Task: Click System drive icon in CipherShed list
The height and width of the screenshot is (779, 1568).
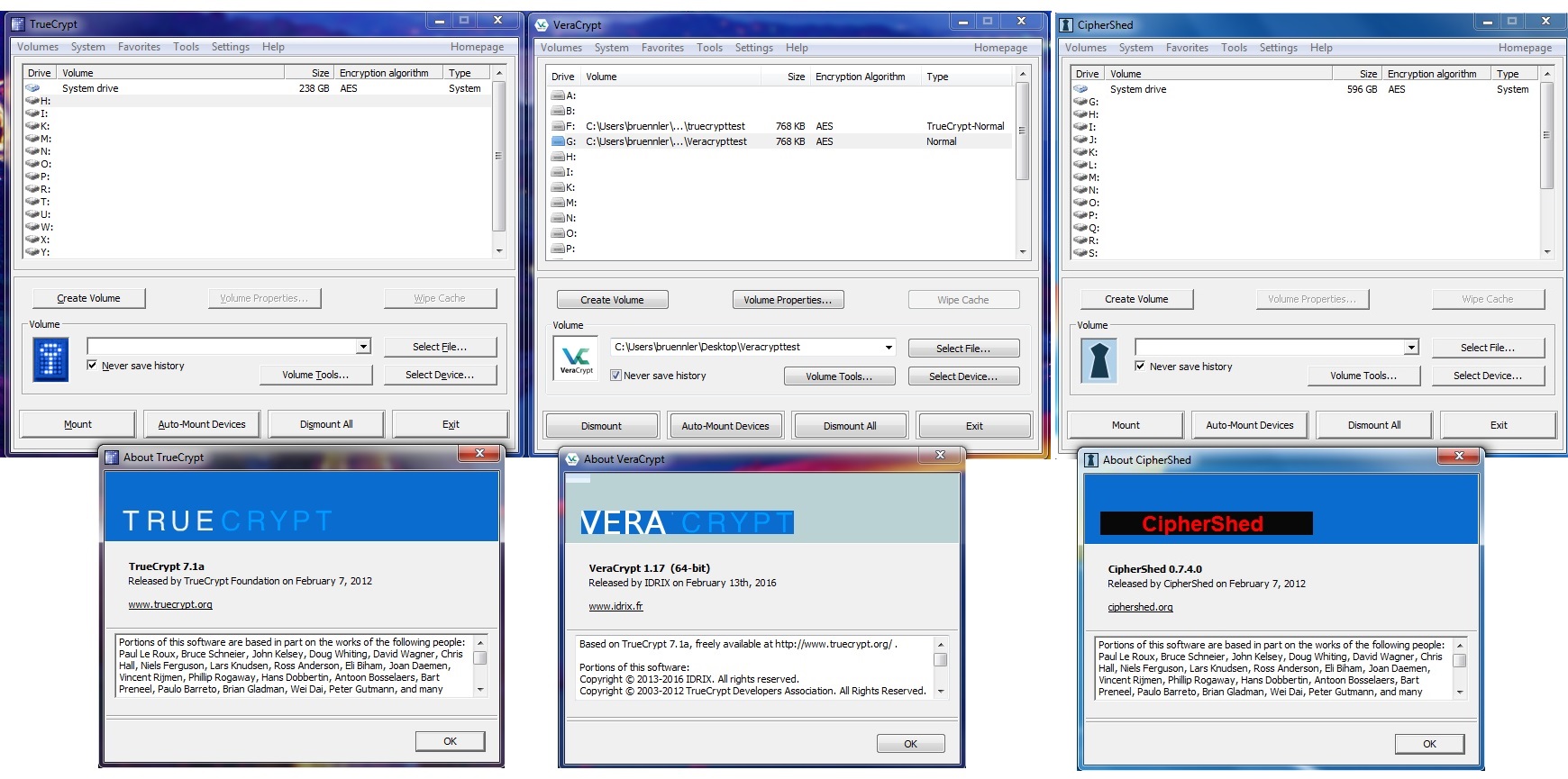Action: [x=1080, y=89]
